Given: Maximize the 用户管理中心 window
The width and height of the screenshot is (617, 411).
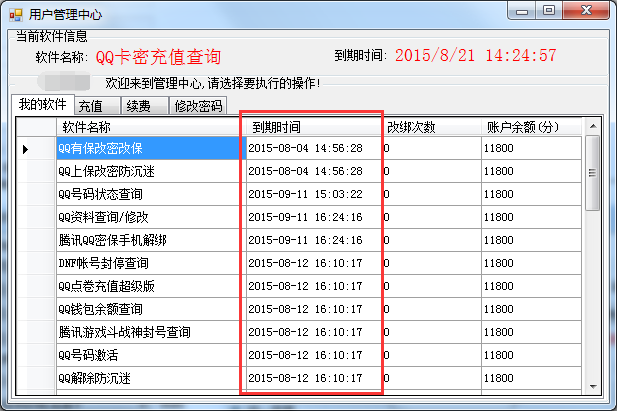Looking at the screenshot, I should click(549, 11).
